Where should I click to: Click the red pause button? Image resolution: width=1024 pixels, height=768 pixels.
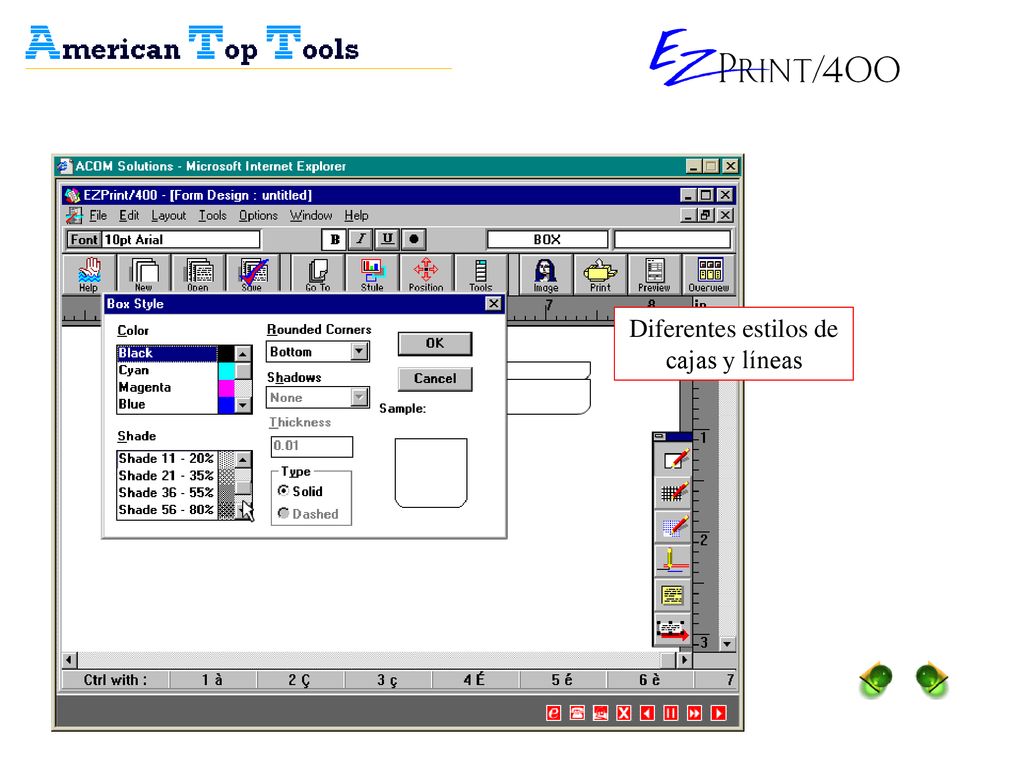point(671,712)
